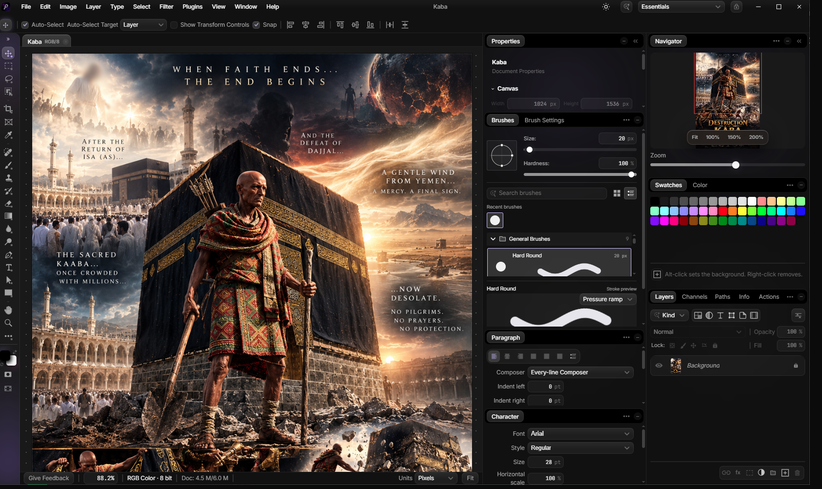Image resolution: width=822 pixels, height=489 pixels.
Task: Open the Image menu
Action: point(68,7)
